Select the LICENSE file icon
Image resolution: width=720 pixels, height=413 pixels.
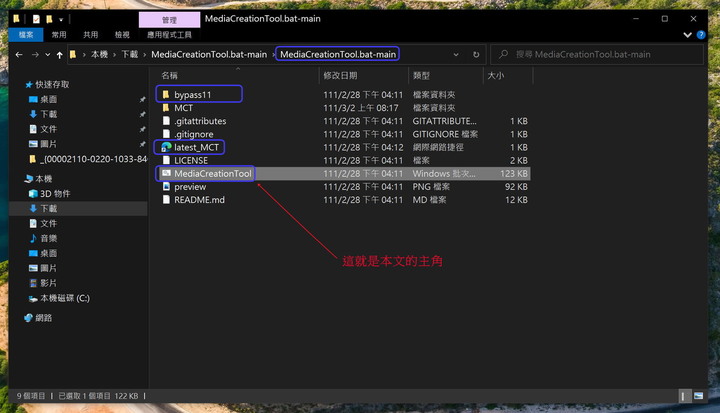pos(166,160)
